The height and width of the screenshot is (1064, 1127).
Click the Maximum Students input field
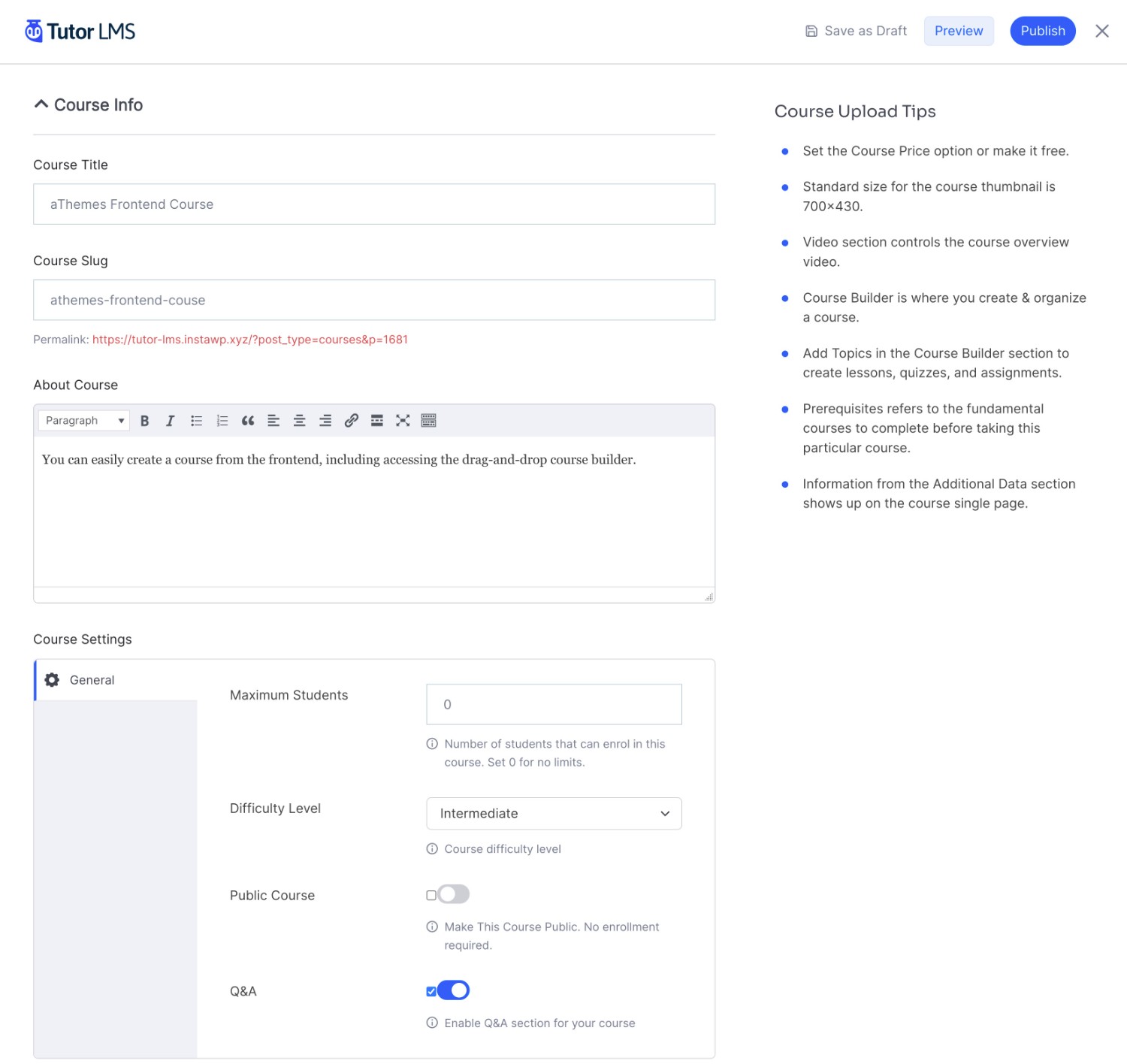(554, 705)
